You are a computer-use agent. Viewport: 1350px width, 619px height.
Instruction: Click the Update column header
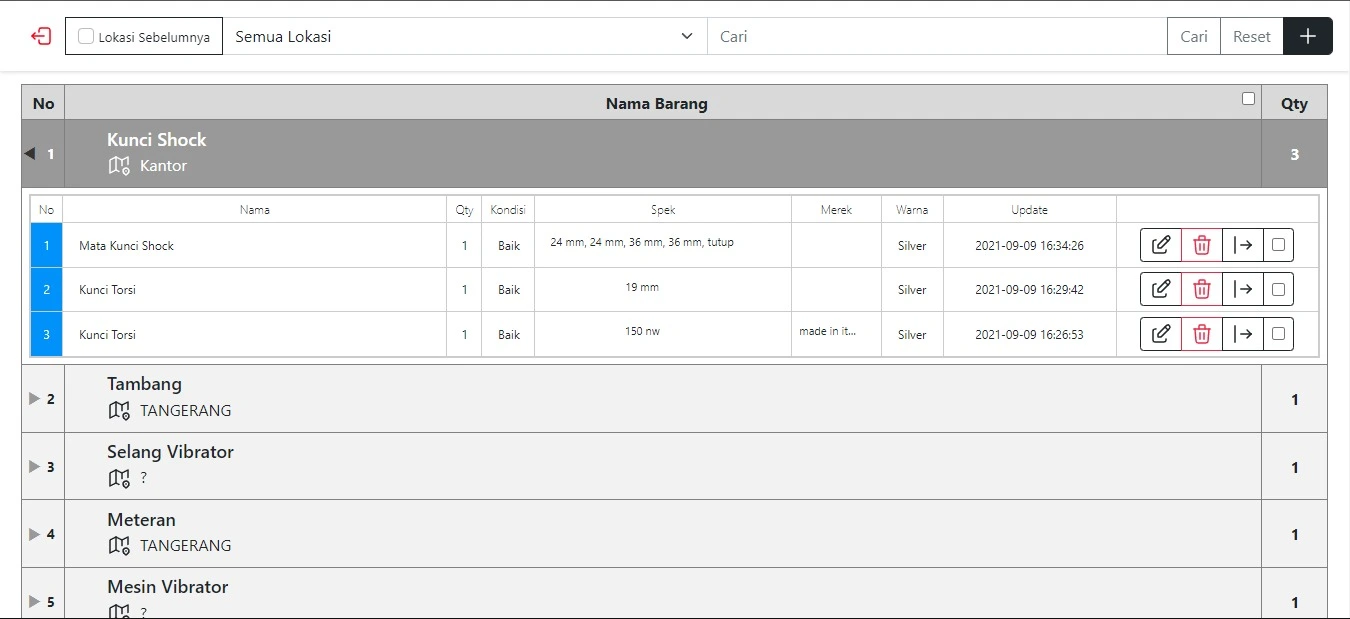[x=1029, y=210]
